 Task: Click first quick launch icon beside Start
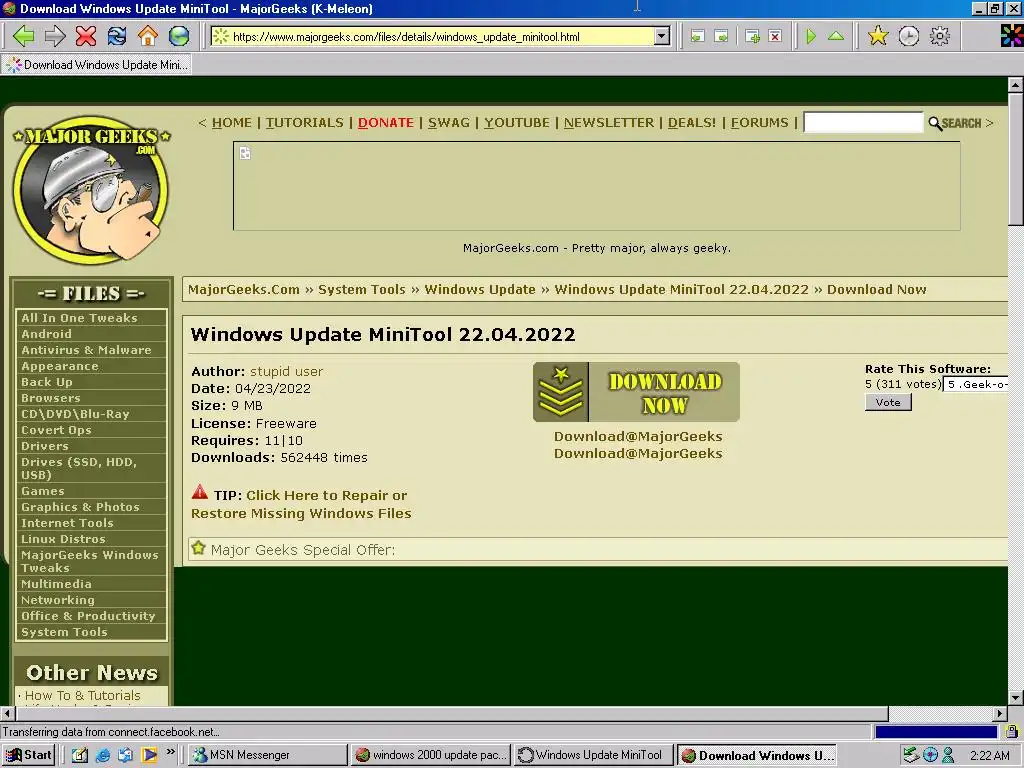tap(80, 755)
